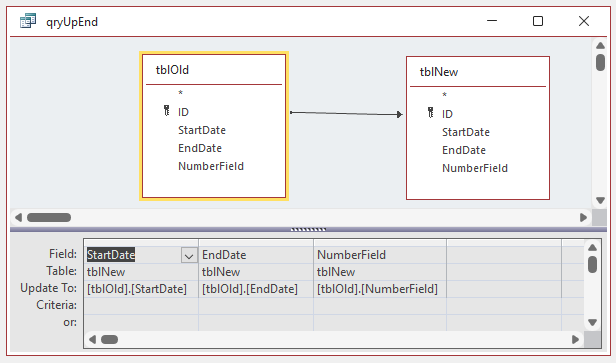The height and width of the screenshot is (363, 616).
Task: Click the table pane scroll up arrow
Action: click(600, 46)
